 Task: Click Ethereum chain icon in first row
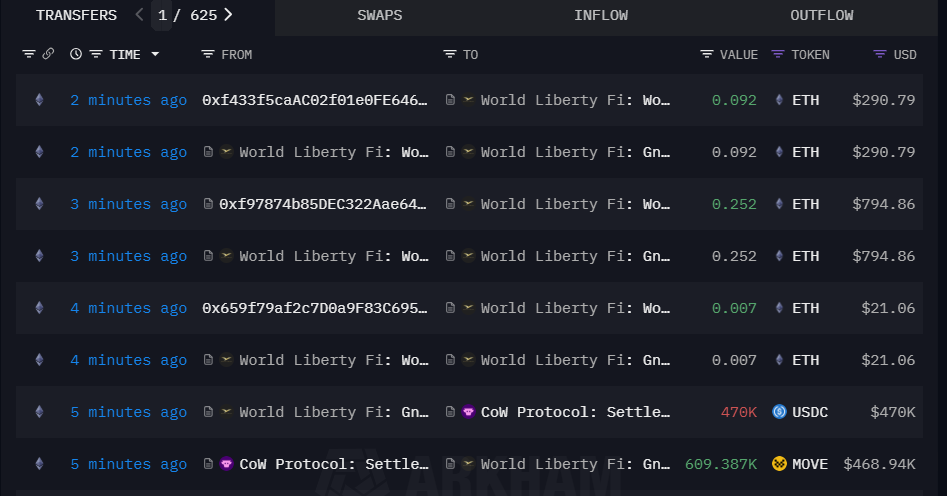[x=40, y=100]
